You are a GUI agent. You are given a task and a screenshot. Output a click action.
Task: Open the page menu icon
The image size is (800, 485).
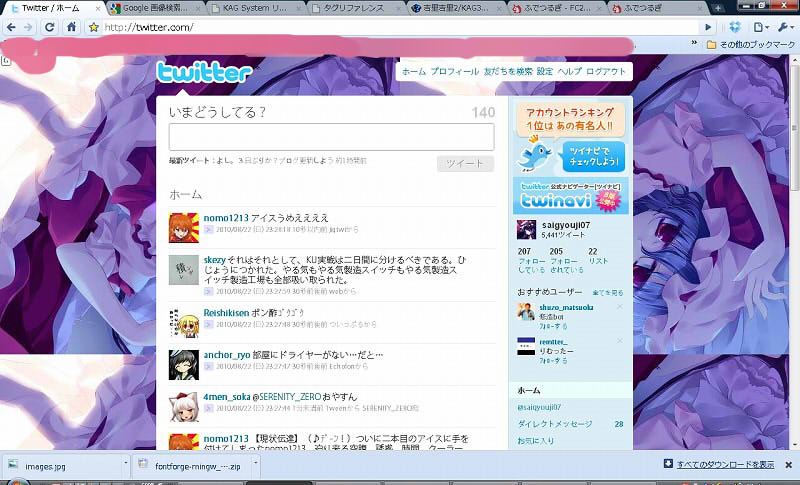pyautogui.click(x=761, y=27)
